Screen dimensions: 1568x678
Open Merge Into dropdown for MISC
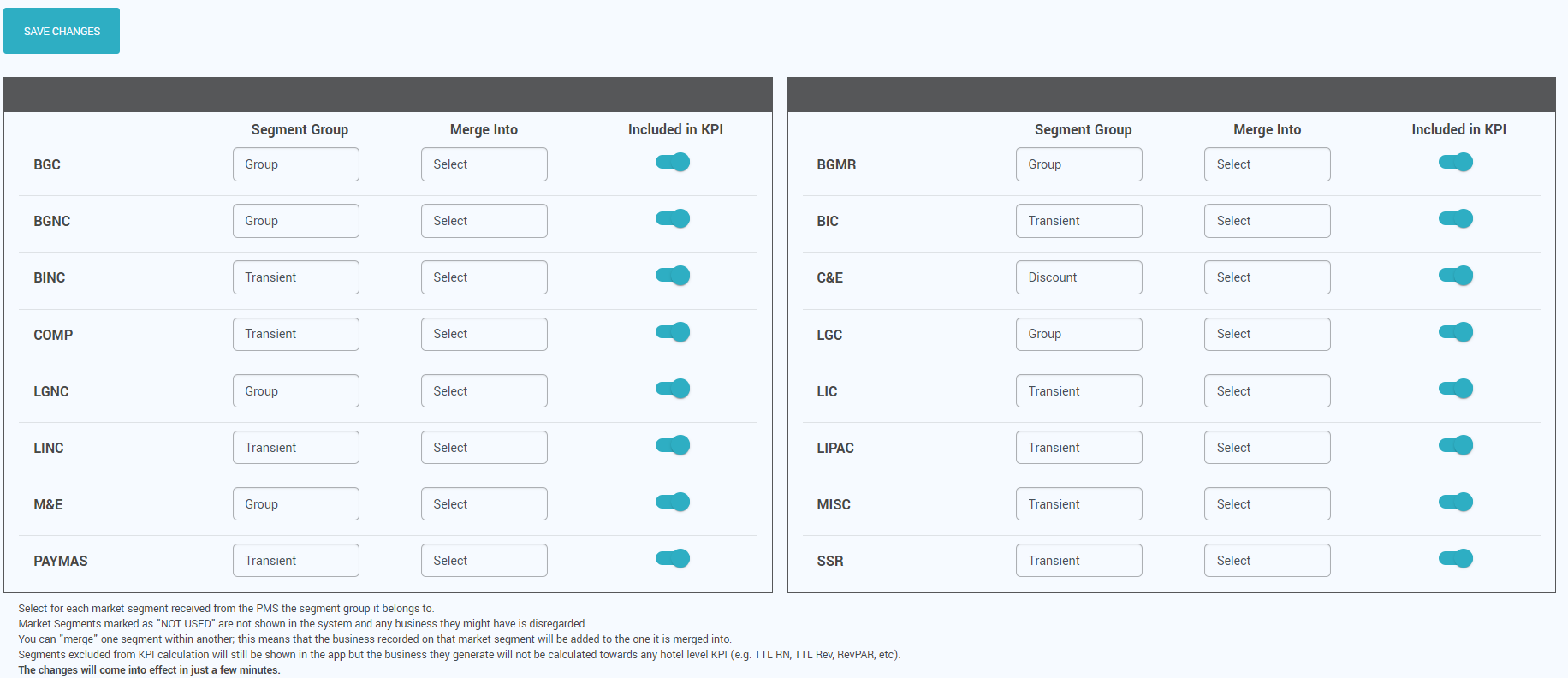(x=1268, y=504)
